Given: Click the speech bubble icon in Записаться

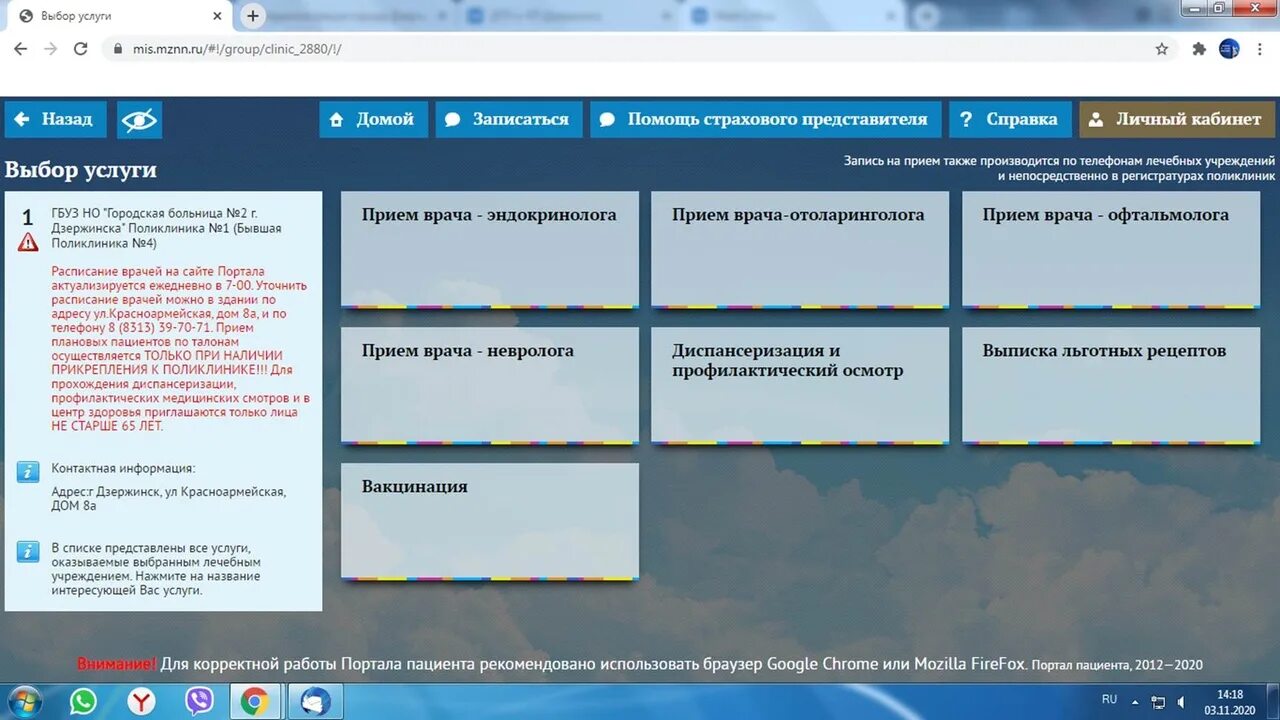Looking at the screenshot, I should pyautogui.click(x=452, y=120).
